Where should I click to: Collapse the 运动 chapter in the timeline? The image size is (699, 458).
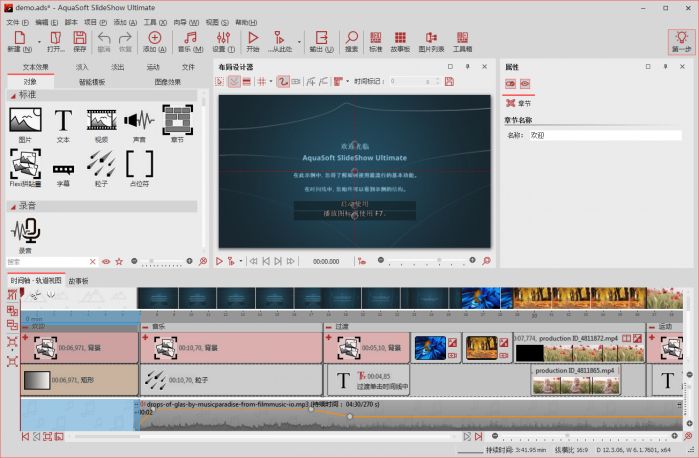[652, 327]
